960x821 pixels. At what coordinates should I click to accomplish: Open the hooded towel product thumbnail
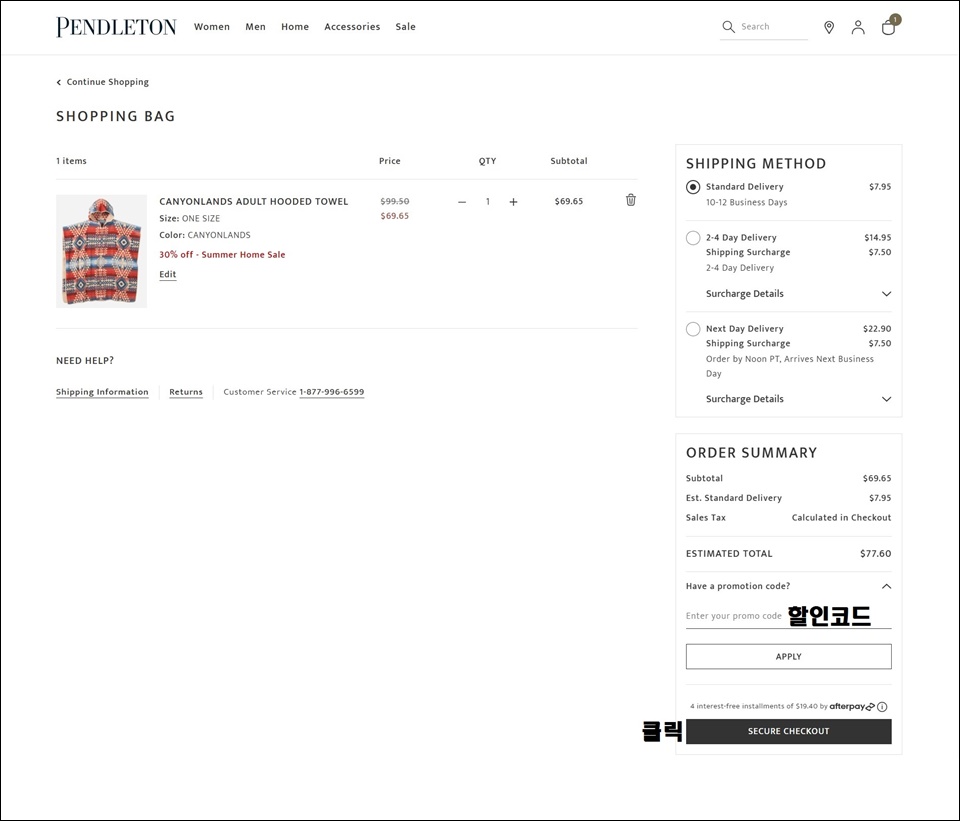point(102,251)
